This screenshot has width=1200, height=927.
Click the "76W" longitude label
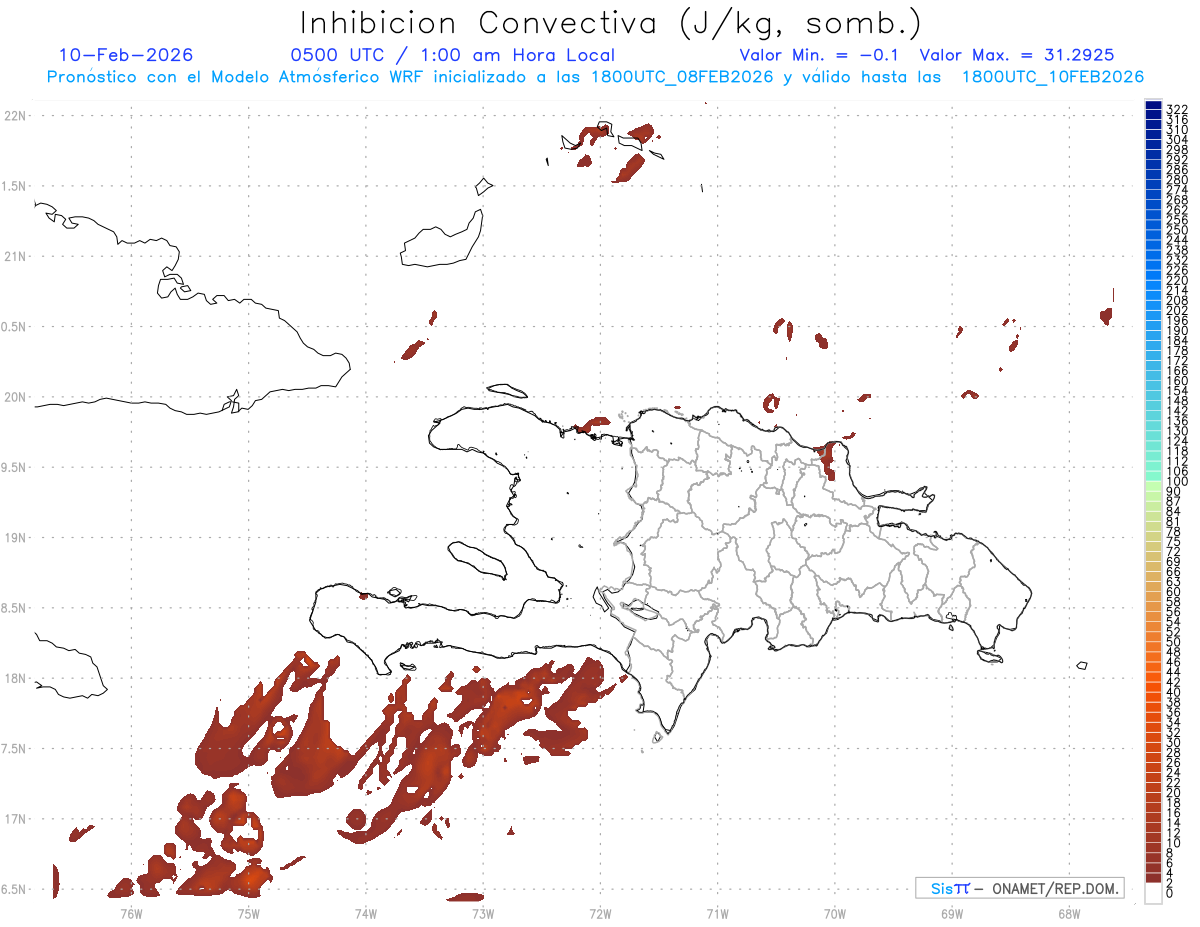click(x=132, y=913)
